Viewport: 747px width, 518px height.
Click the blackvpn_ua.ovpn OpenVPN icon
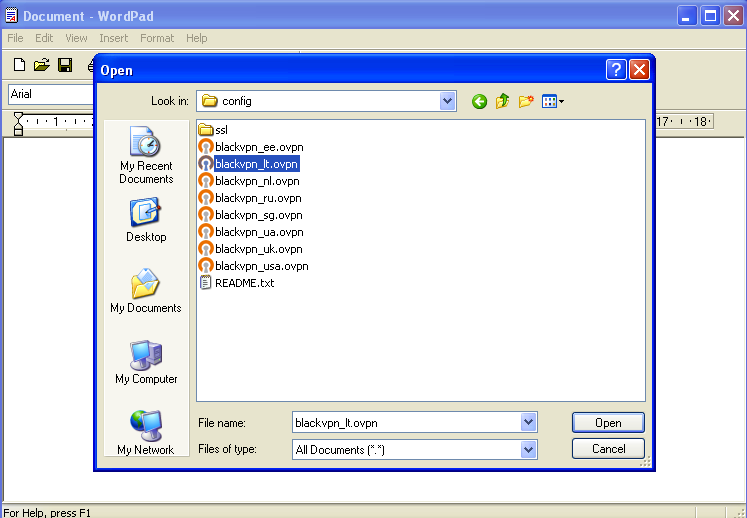(x=205, y=232)
